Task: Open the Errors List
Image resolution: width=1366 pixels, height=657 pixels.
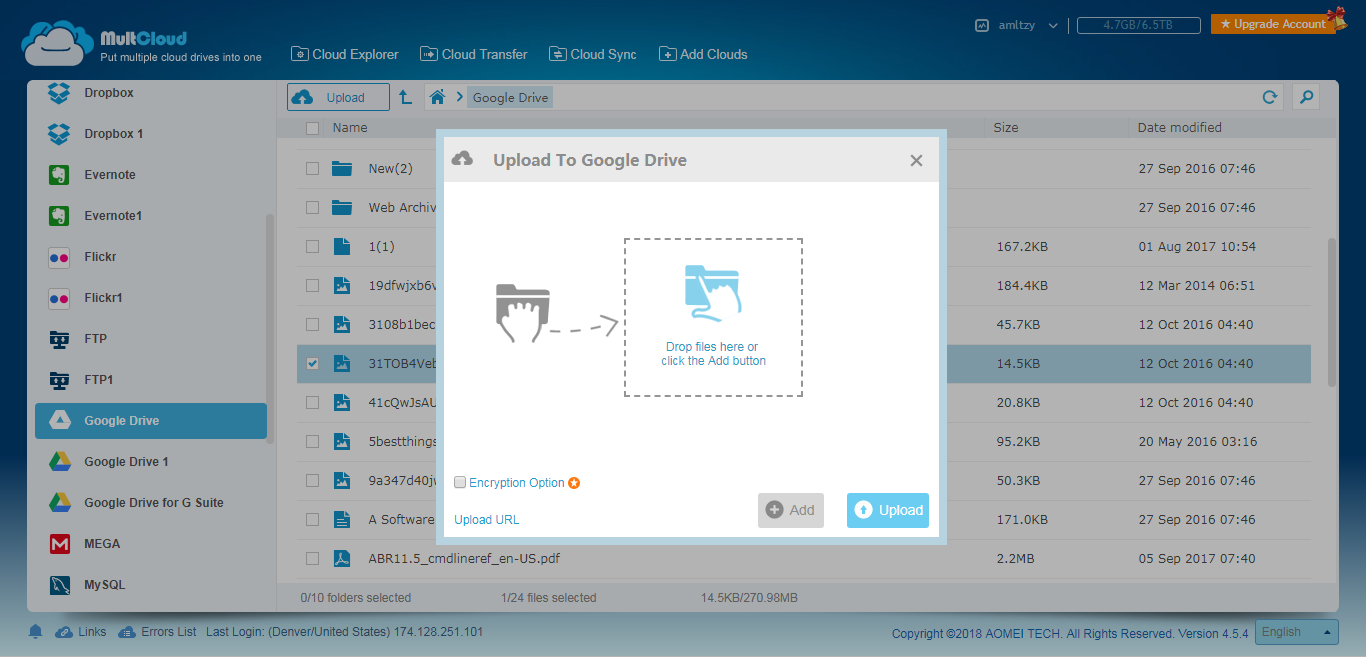Action: [157, 632]
